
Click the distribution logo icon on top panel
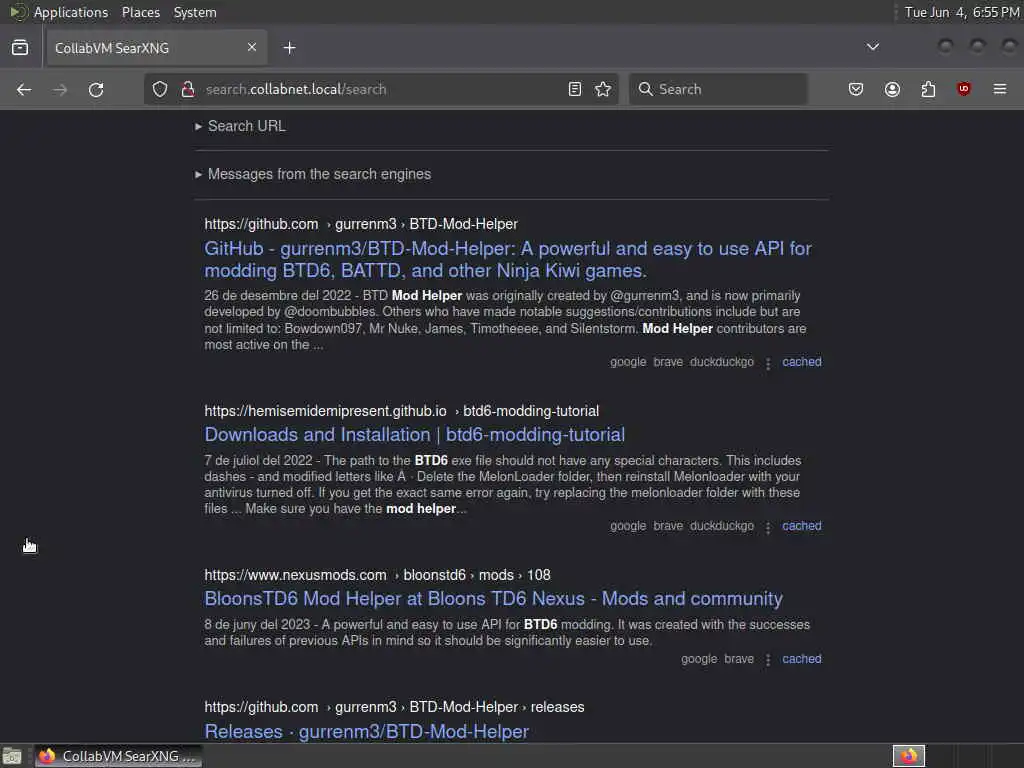(18, 12)
